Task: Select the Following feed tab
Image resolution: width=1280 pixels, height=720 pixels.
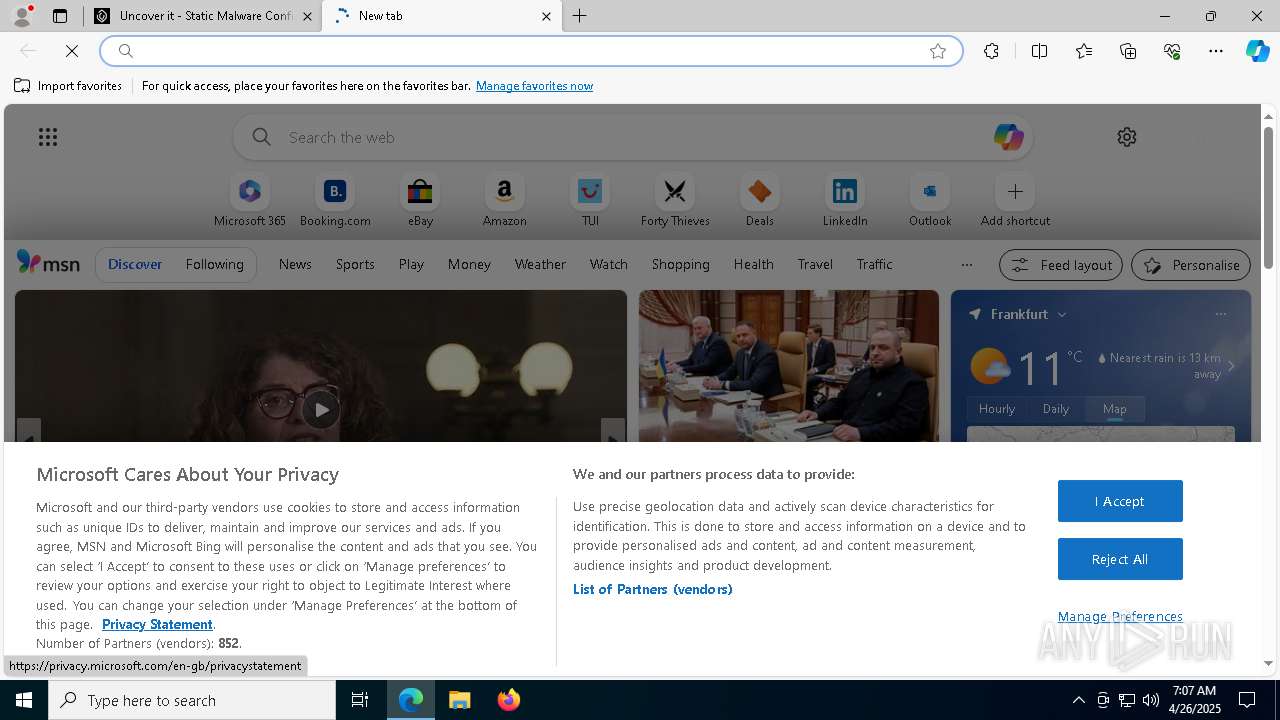Action: pos(214,264)
